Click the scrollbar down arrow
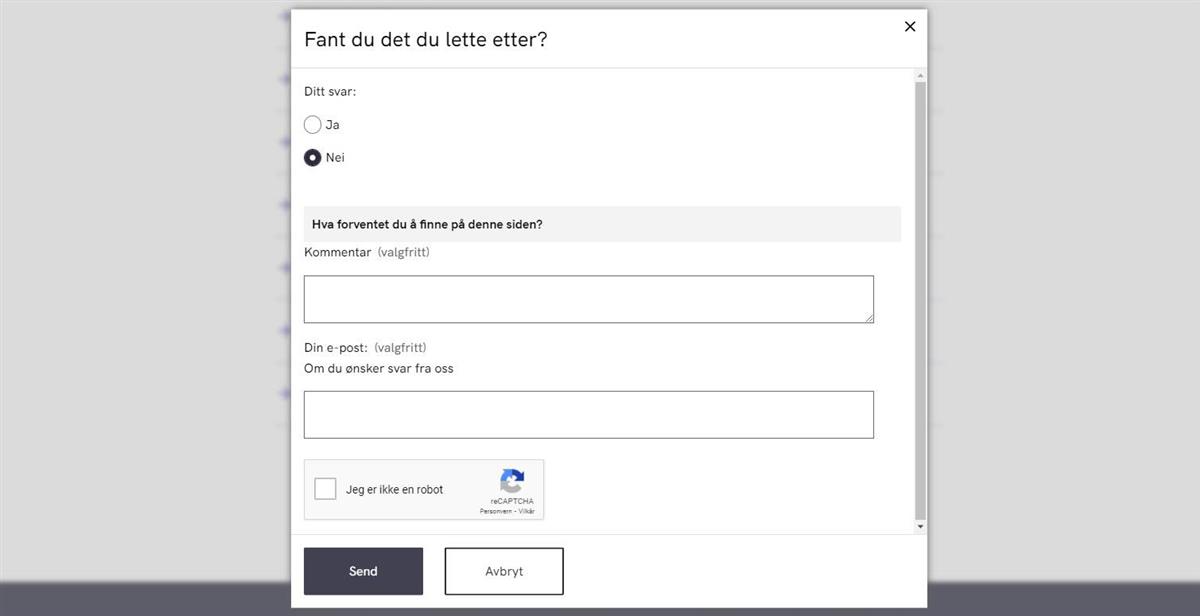This screenshot has height=616, width=1200. click(921, 526)
